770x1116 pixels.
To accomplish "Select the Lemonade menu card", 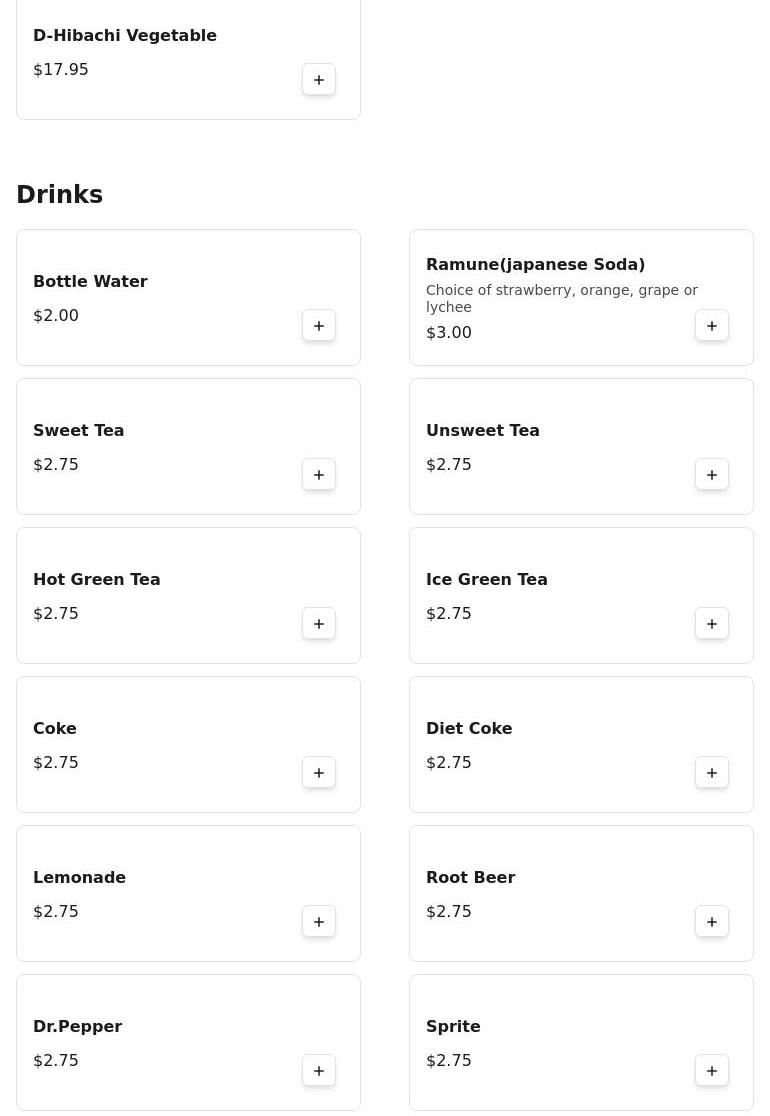I will point(189,894).
